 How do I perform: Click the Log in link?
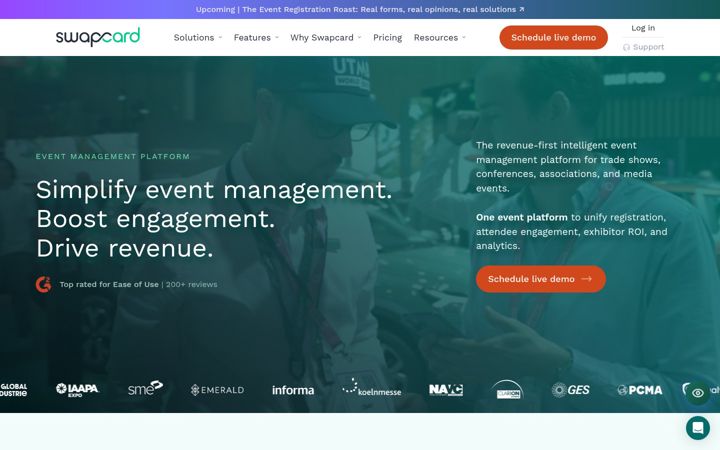[643, 28]
